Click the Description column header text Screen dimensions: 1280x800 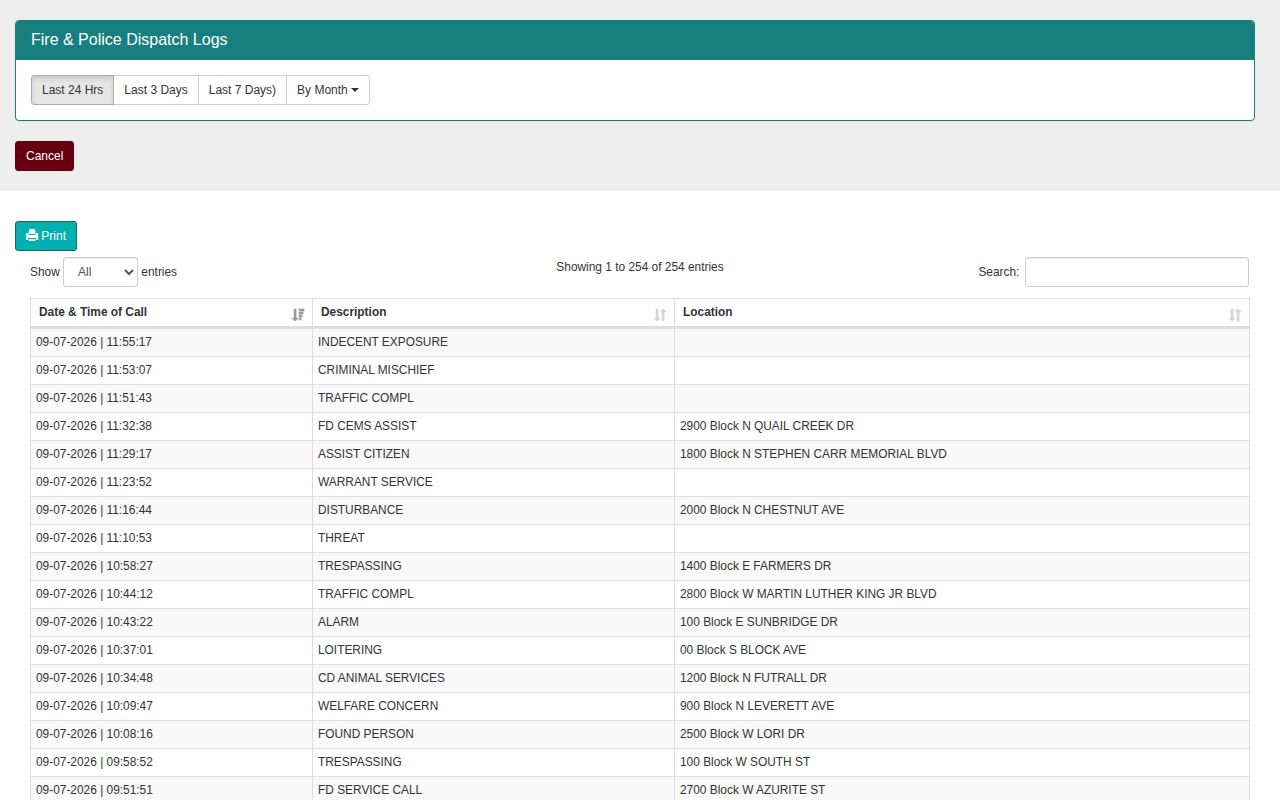pos(354,312)
